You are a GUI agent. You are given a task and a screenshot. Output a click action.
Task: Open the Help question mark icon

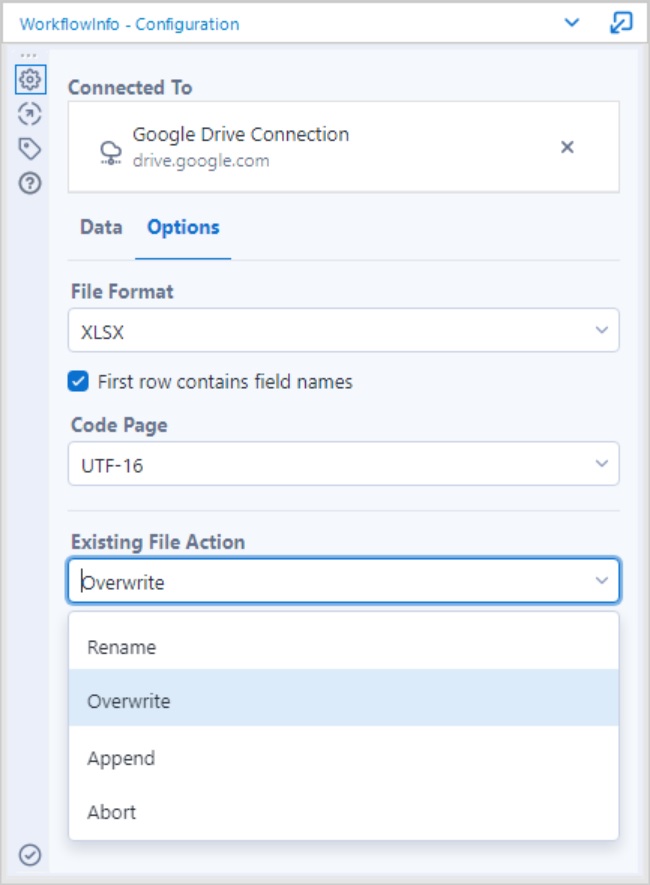(x=30, y=183)
